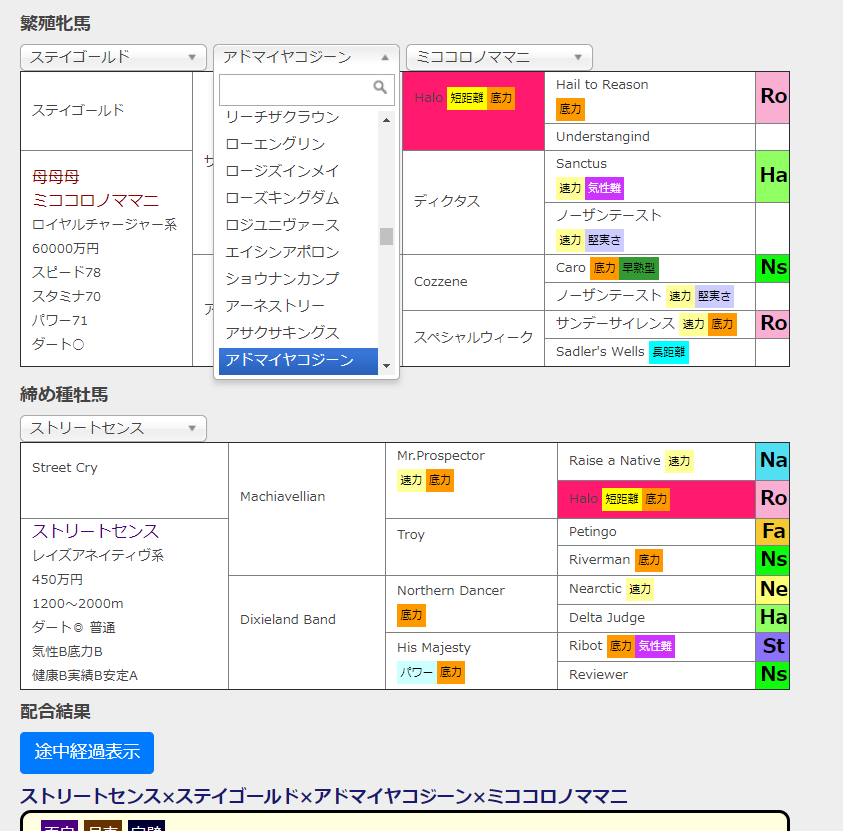The image size is (843, 831).
Task: Select エイシンアポロン from the list
Action: click(x=280, y=253)
